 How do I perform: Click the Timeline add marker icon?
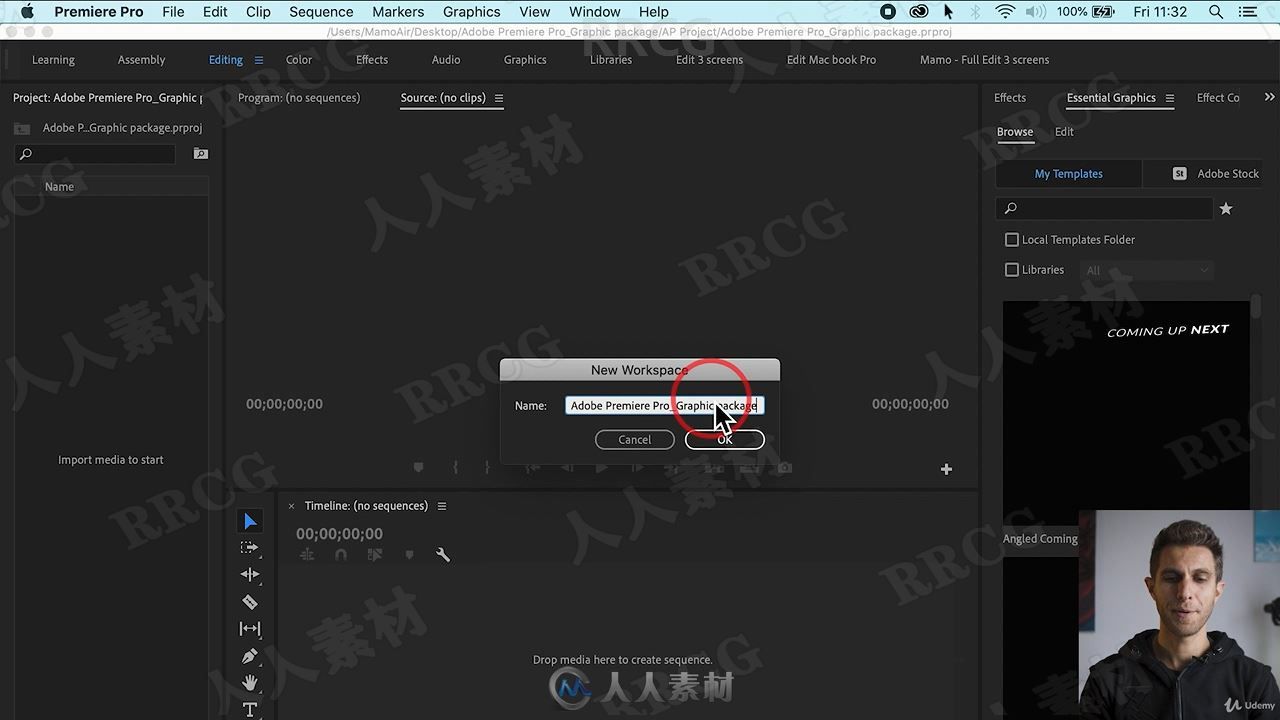coord(409,555)
